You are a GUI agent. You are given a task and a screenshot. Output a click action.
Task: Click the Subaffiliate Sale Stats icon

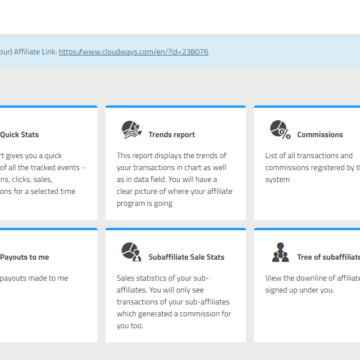[x=131, y=252]
